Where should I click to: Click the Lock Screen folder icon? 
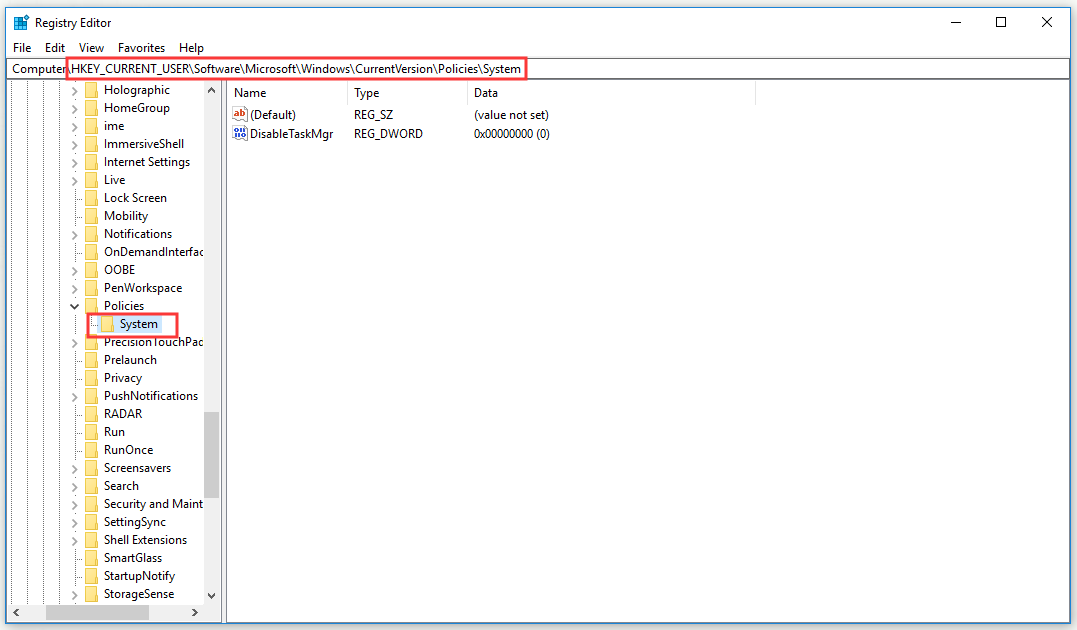[x=92, y=198]
